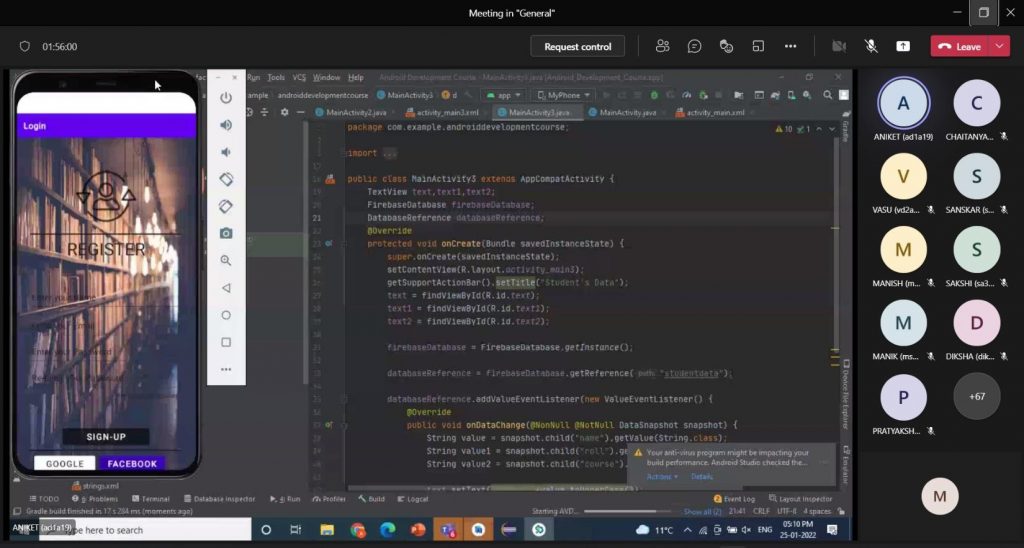The height and width of the screenshot is (548, 1024).
Task: Rotate emulator left icon
Action: [x=226, y=179]
